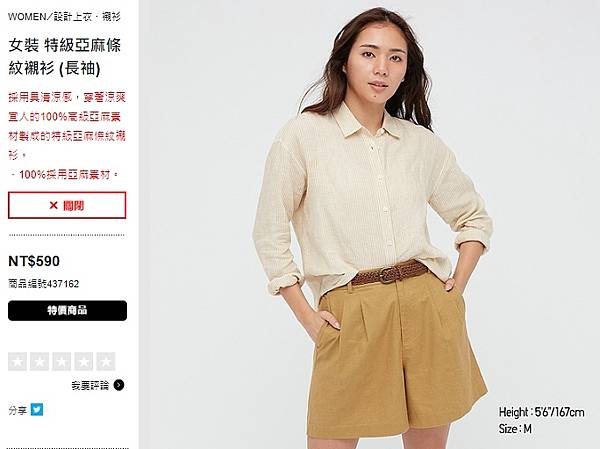Click the NT$590 price label
The width and height of the screenshot is (600, 449).
(34, 261)
